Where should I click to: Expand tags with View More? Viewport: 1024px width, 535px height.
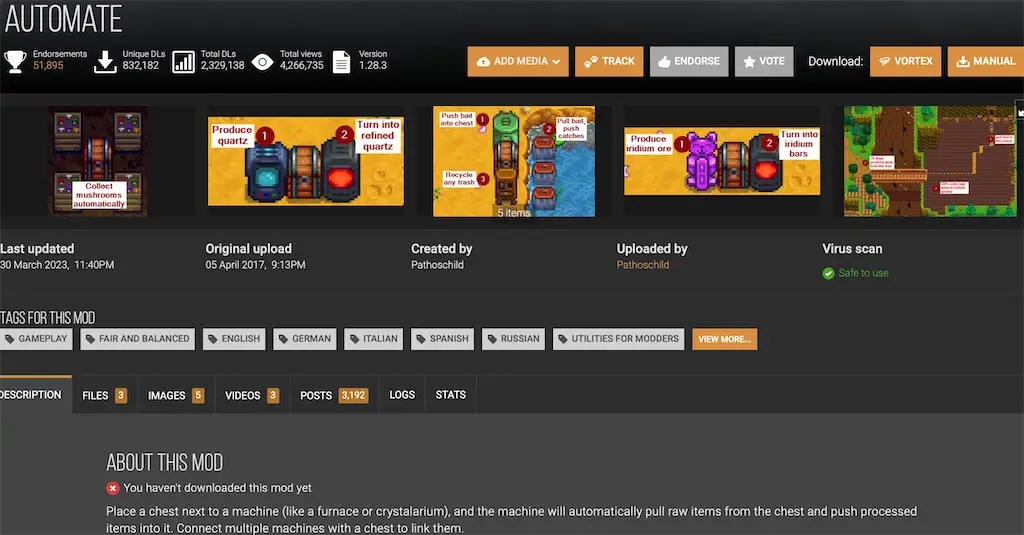click(725, 339)
